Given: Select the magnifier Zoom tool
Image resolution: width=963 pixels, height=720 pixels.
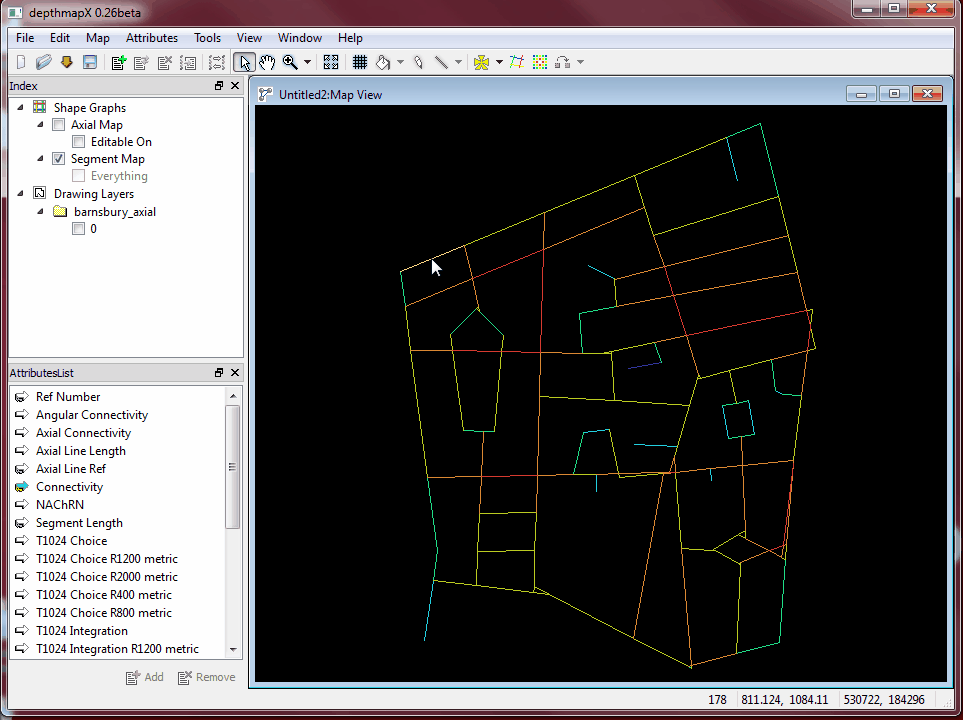Looking at the screenshot, I should 290,62.
